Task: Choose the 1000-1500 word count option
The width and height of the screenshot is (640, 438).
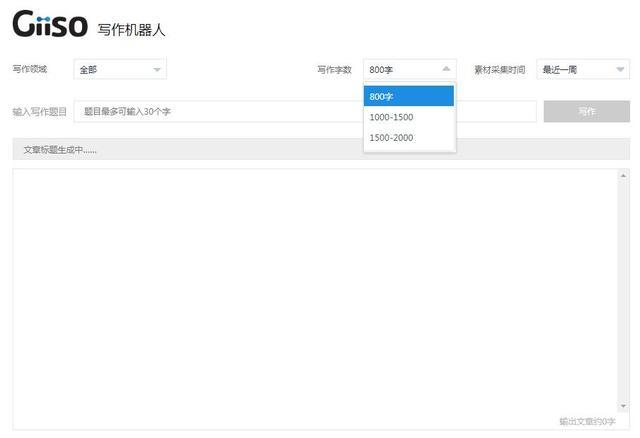Action: (x=409, y=117)
